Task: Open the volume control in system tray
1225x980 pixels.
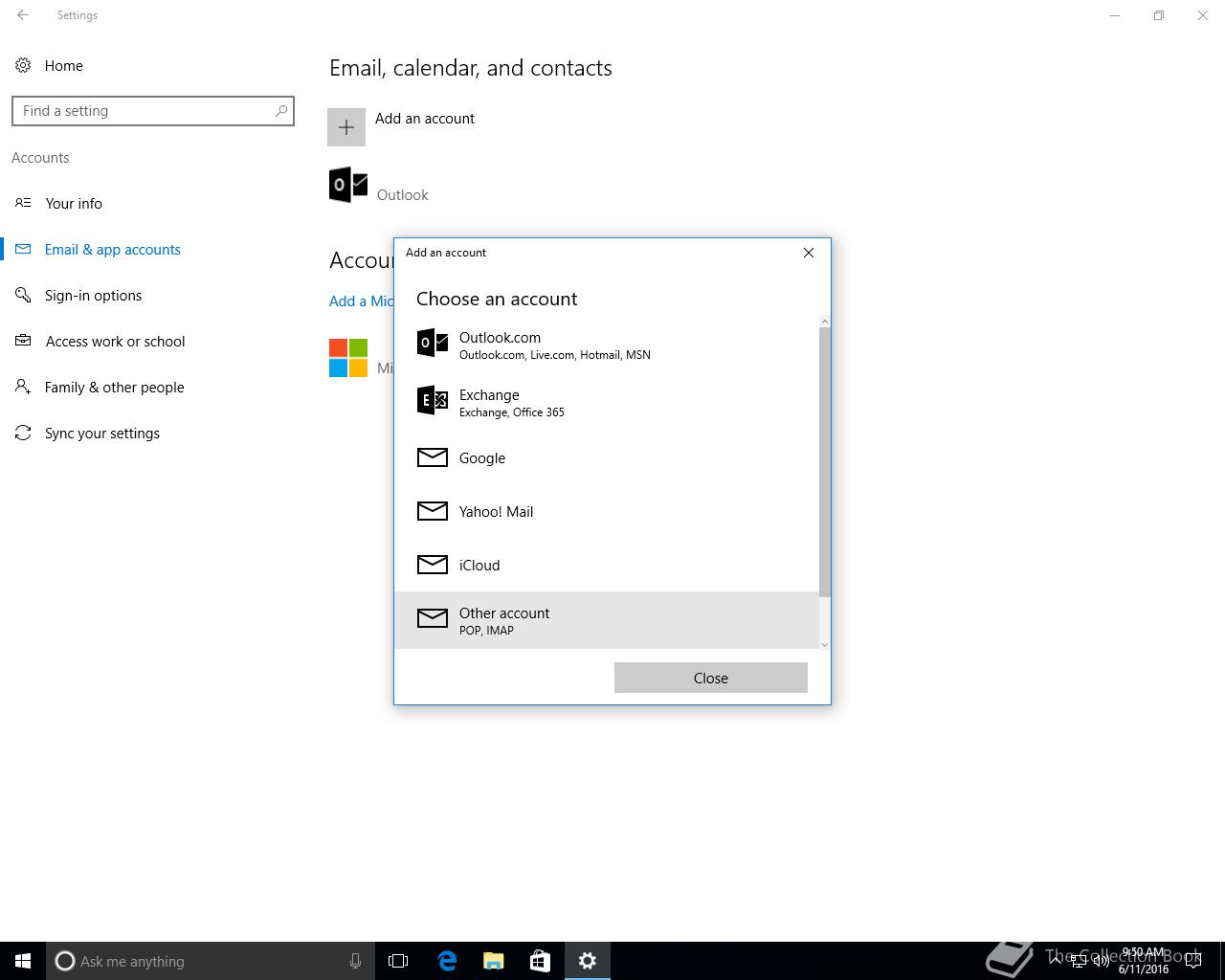Action: (1102, 961)
